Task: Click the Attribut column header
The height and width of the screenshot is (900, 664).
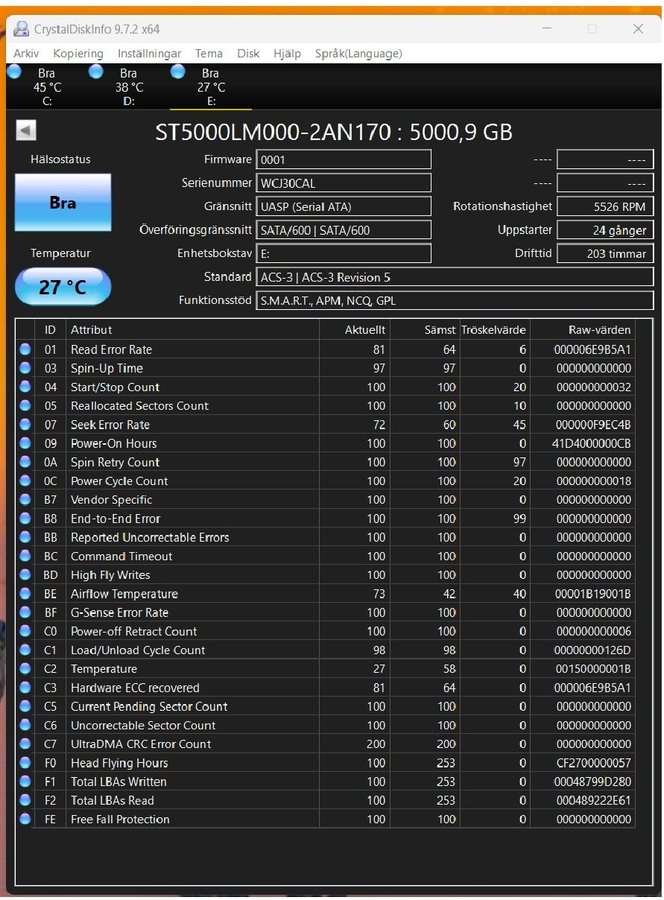Action: [192, 329]
